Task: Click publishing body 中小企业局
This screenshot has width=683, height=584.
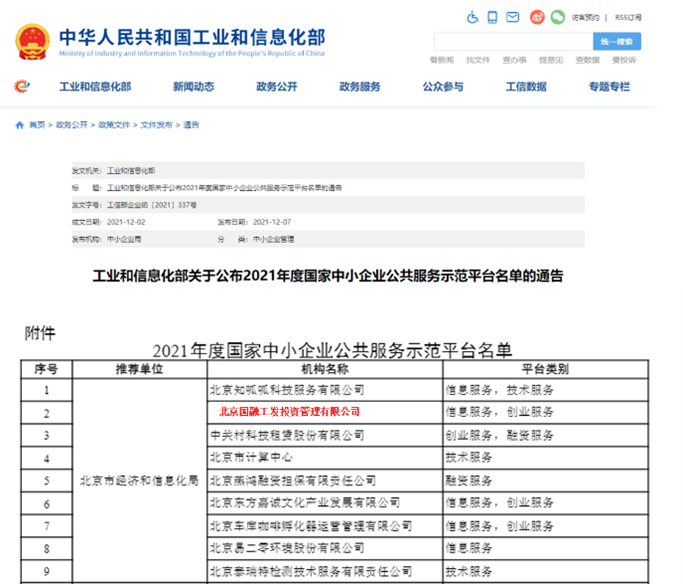Action: click(x=124, y=240)
